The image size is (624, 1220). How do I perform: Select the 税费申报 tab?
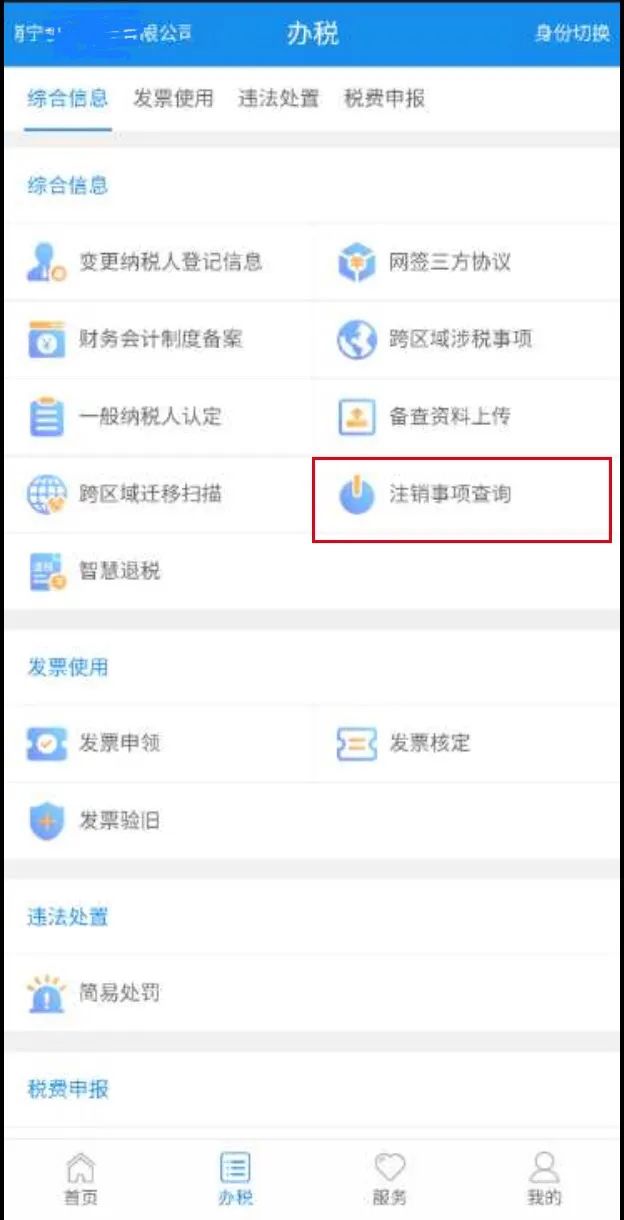tap(384, 98)
